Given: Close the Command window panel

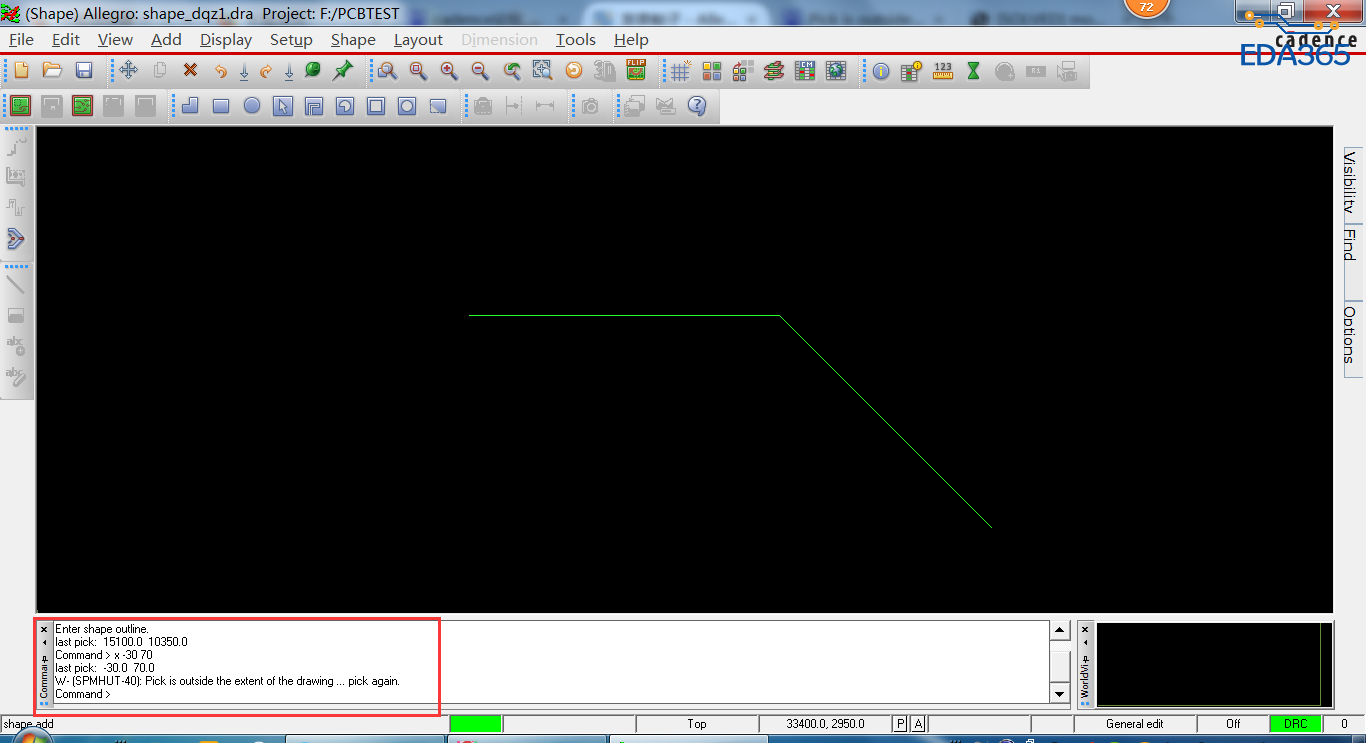Looking at the screenshot, I should point(44,630).
